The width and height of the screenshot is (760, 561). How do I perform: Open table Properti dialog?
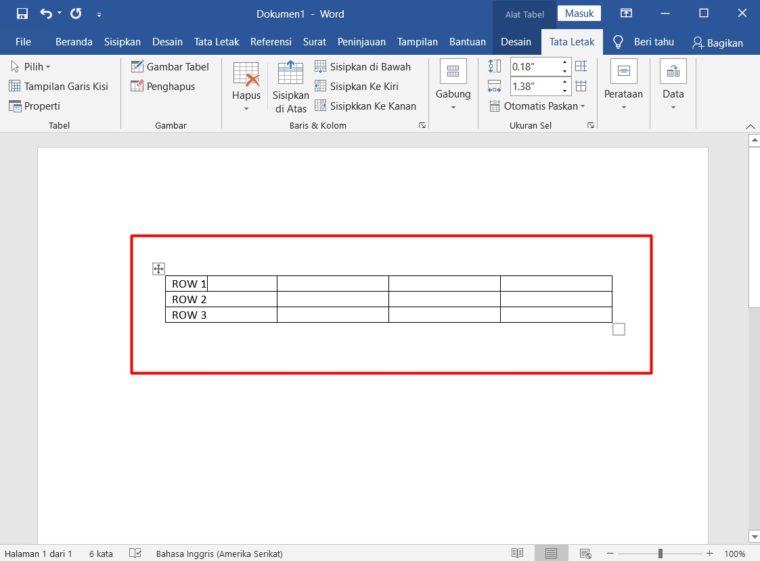34,106
